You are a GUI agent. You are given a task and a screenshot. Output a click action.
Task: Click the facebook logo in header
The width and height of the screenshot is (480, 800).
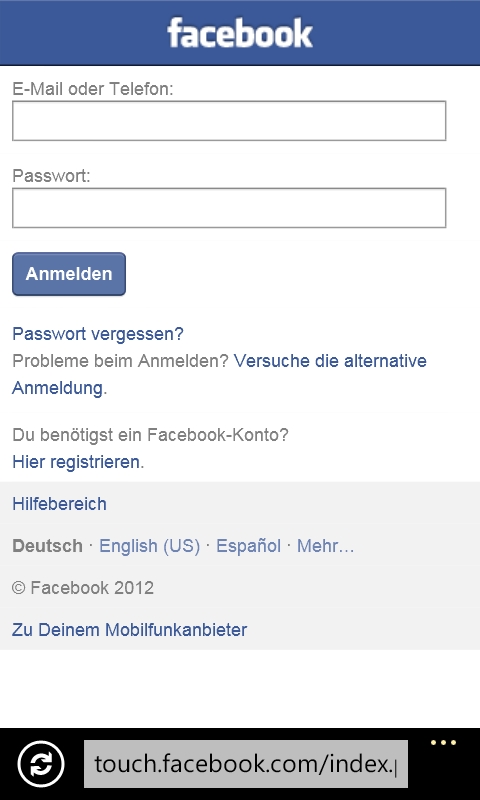pyautogui.click(x=240, y=33)
